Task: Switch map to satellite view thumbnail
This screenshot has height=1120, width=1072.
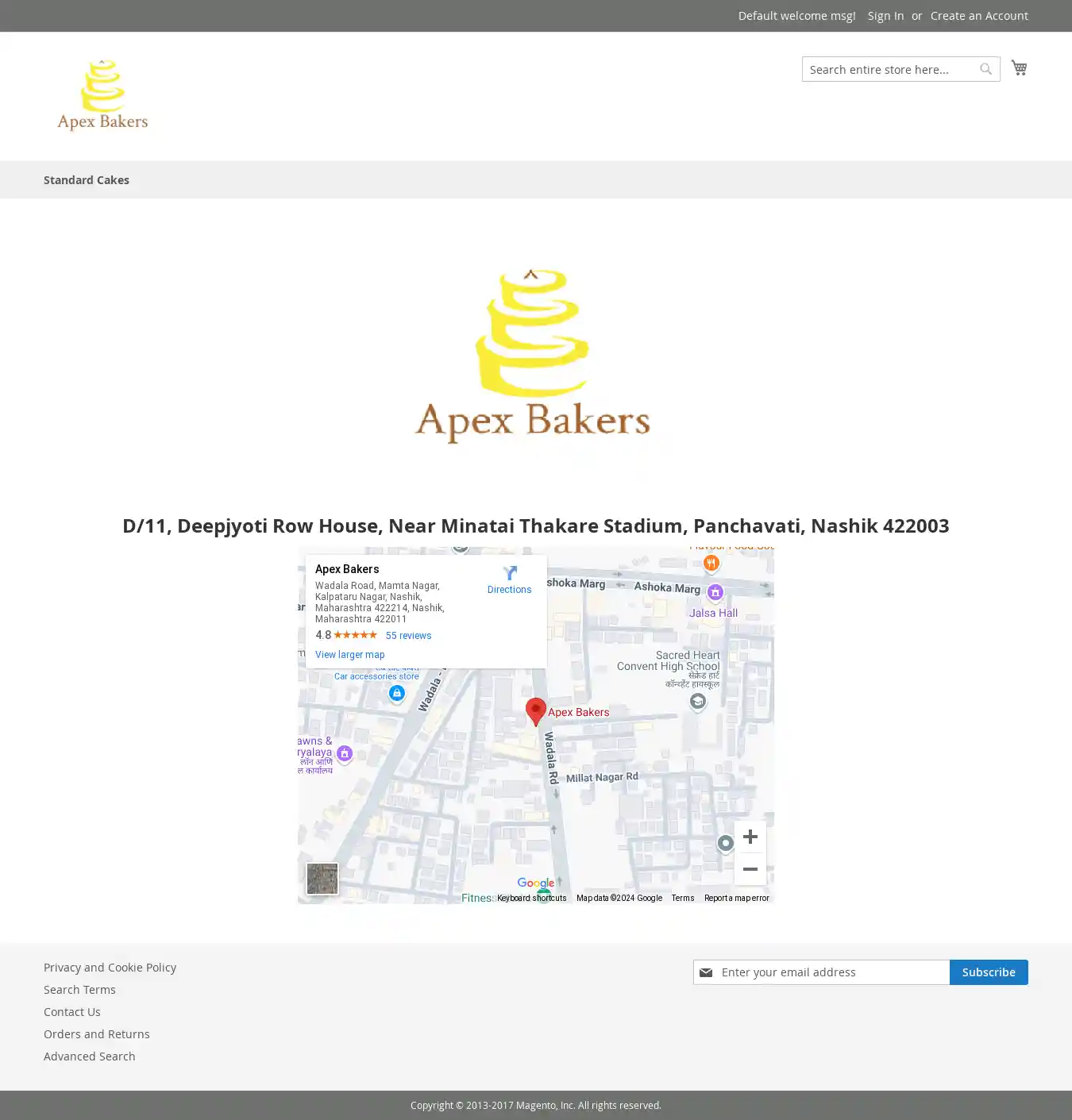Action: (322, 879)
